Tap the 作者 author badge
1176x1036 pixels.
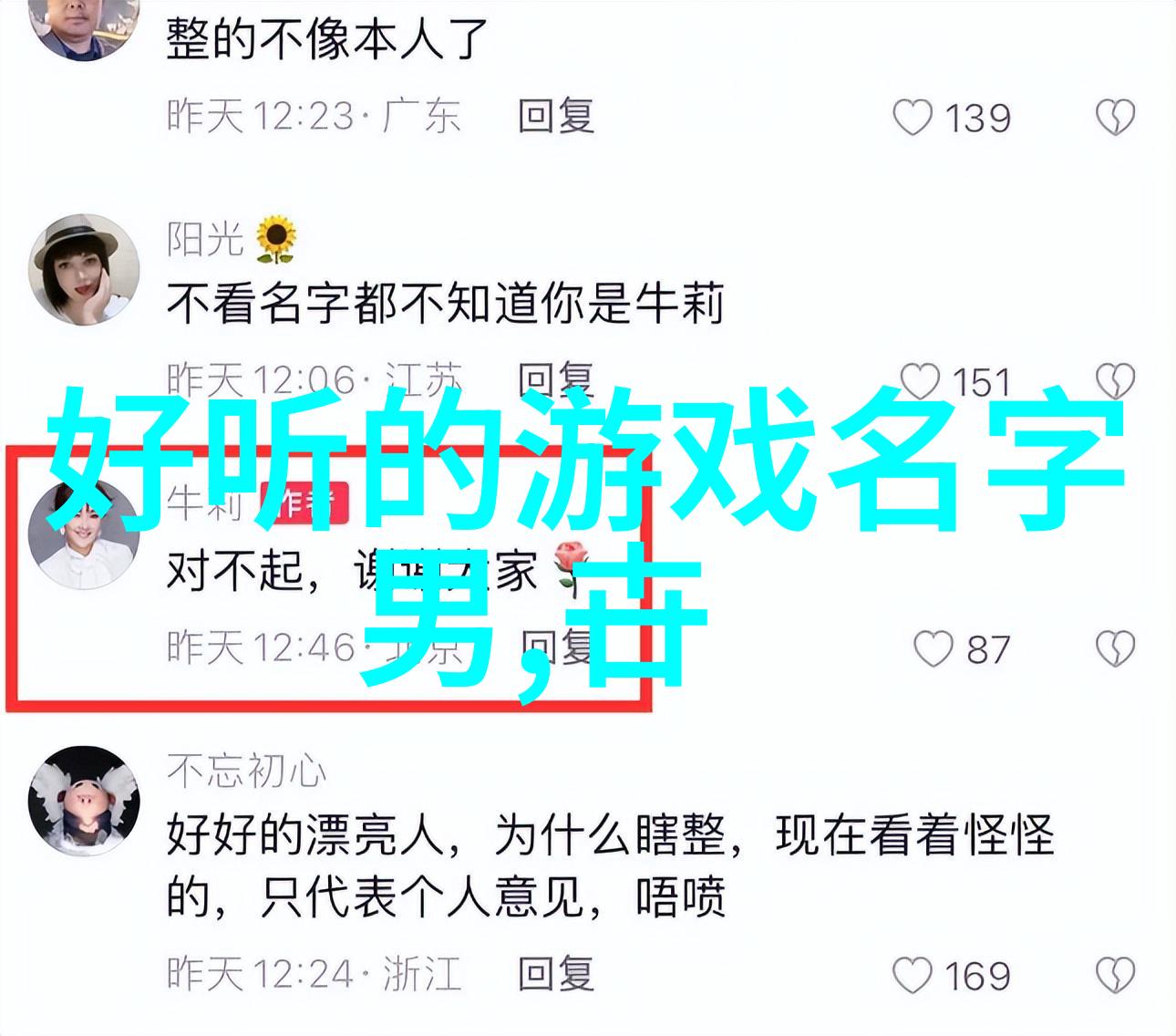pos(304,503)
